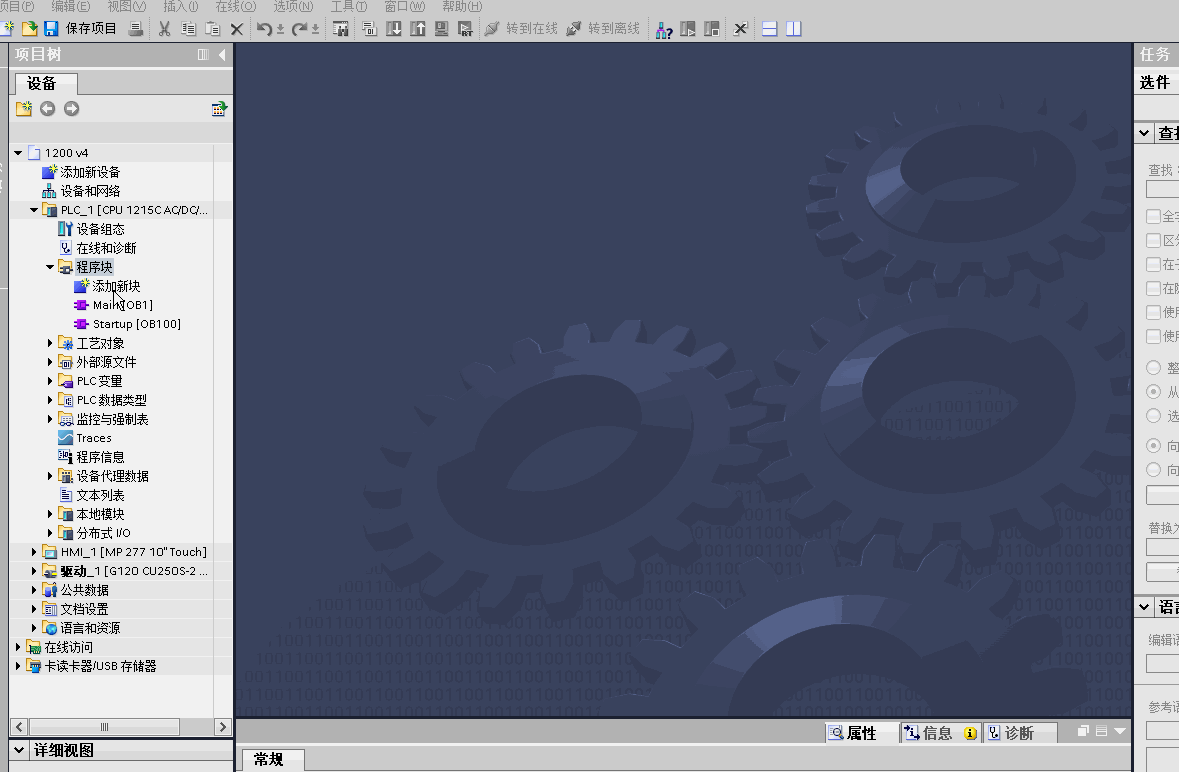The image size is (1179, 772).
Task: Create new folder icon in project tree toolbar
Action: pyautogui.click(x=24, y=109)
